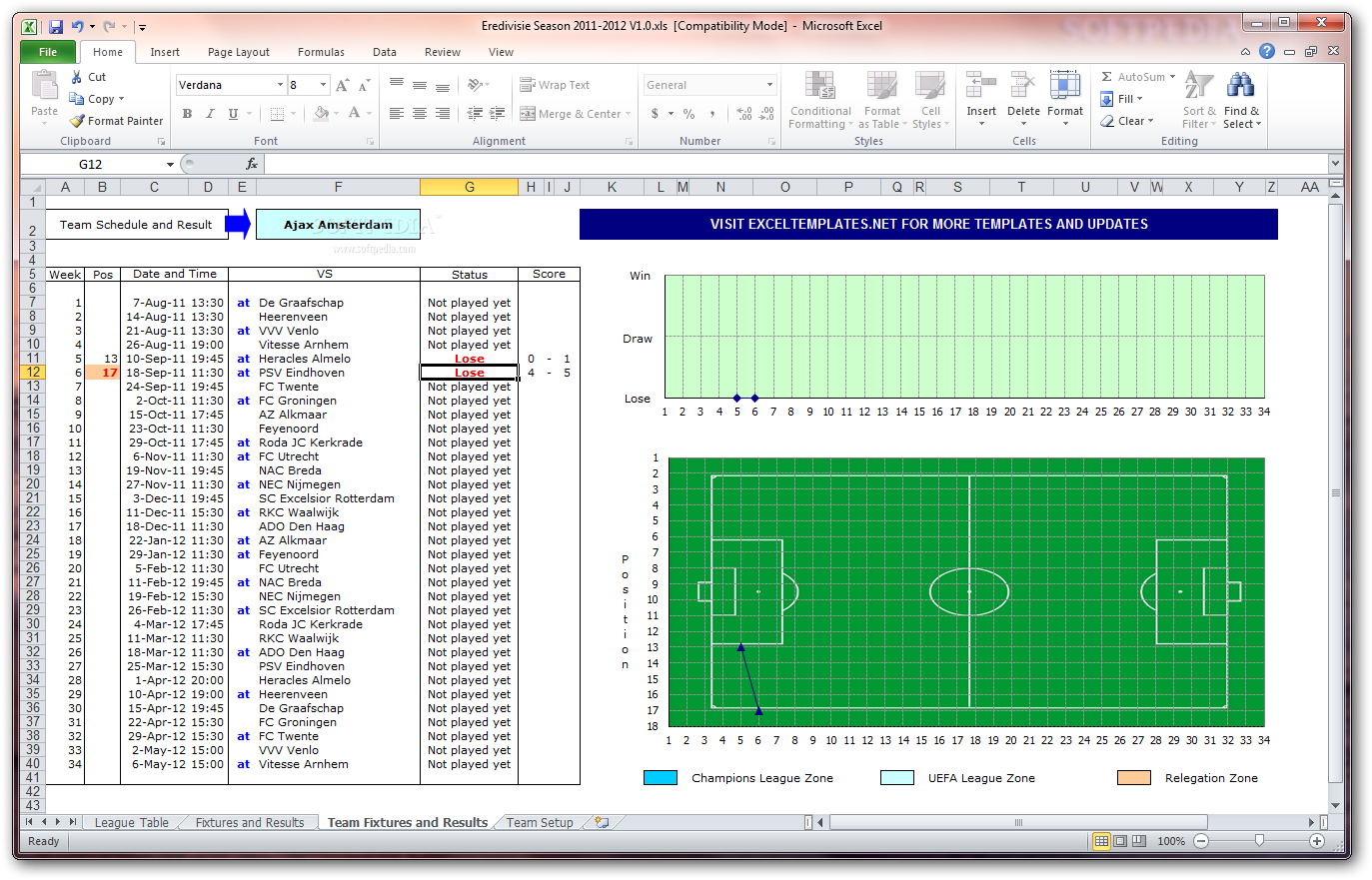The width and height of the screenshot is (1372, 880).
Task: Open Conditional Formatting icon
Action: click(x=820, y=87)
